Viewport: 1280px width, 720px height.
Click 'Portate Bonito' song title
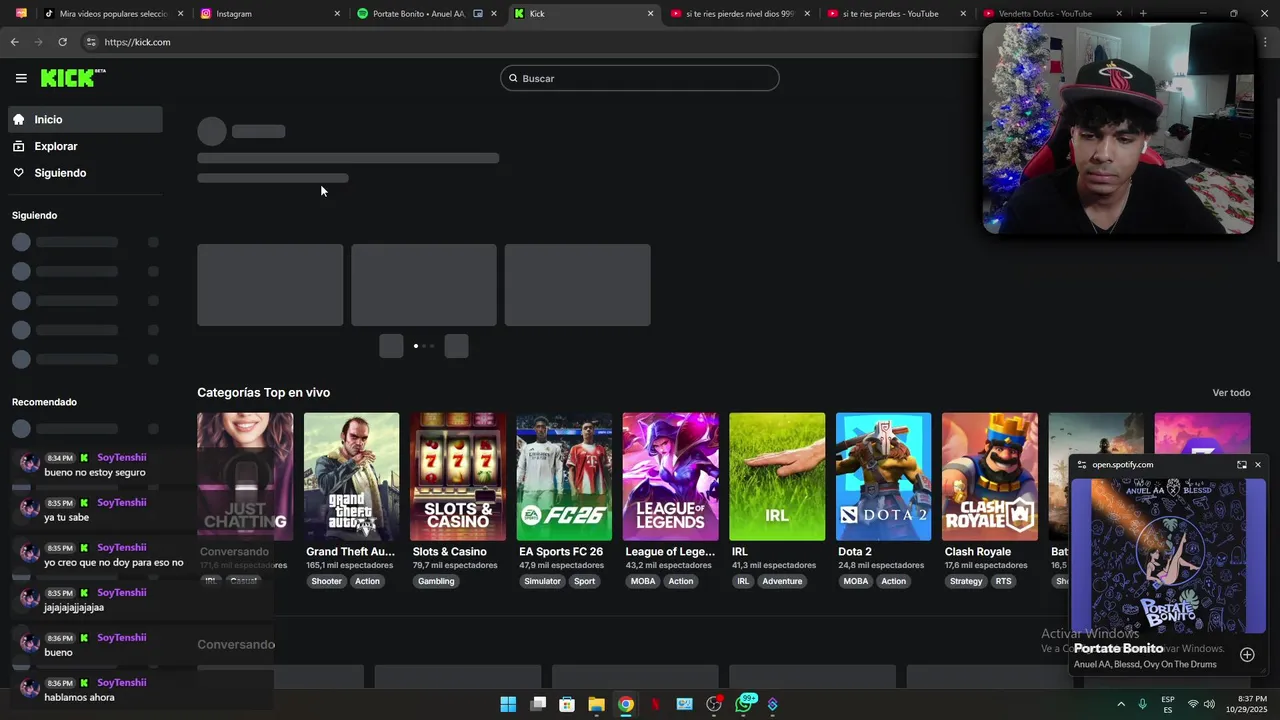point(1118,649)
